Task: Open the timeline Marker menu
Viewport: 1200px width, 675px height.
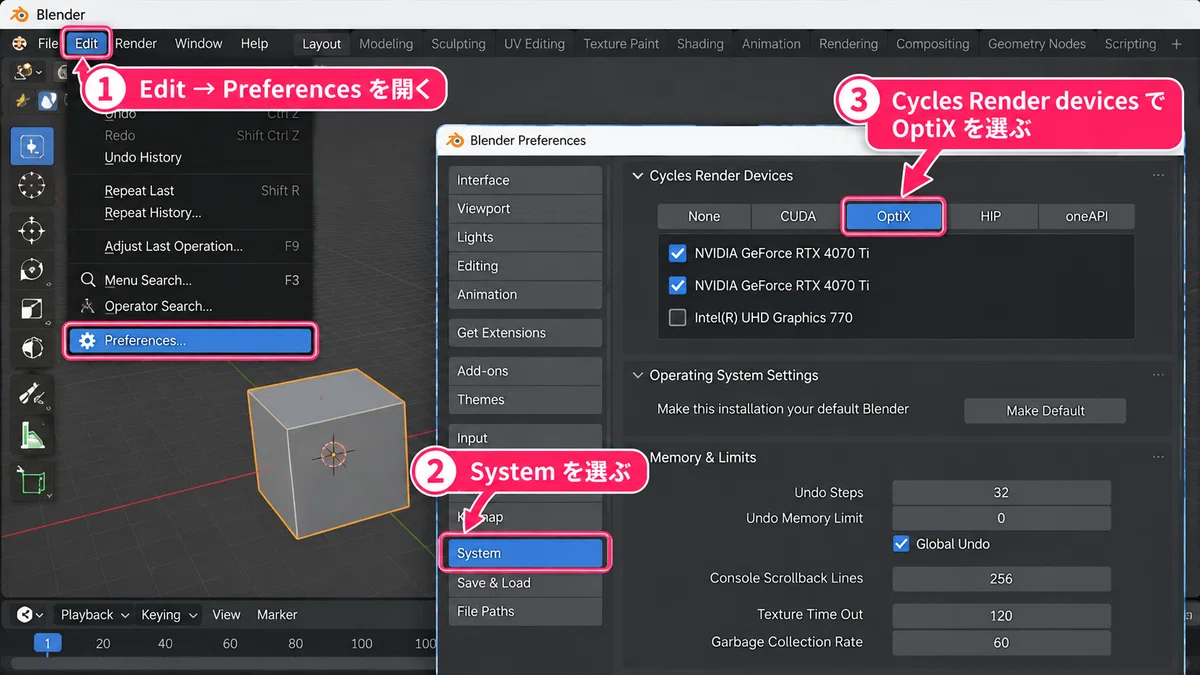Action: [277, 615]
